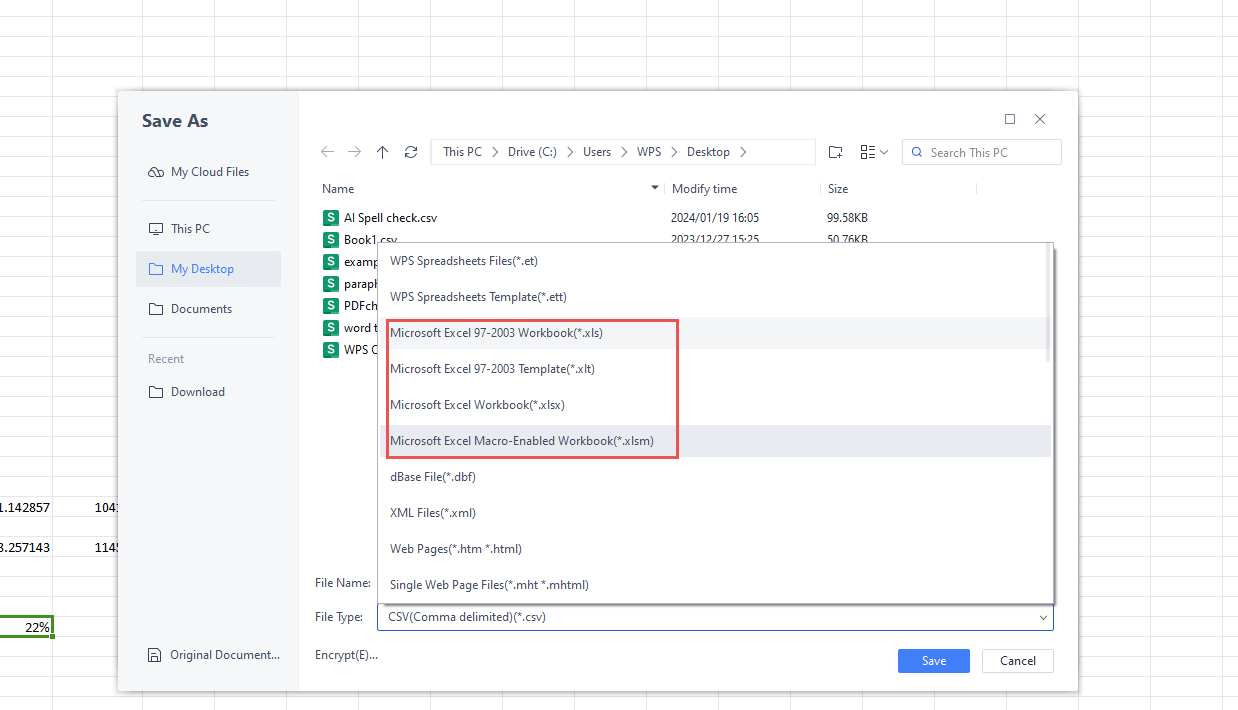The image size is (1238, 710).
Task: Open Encrypt(E)... settings link
Action: tap(345, 654)
